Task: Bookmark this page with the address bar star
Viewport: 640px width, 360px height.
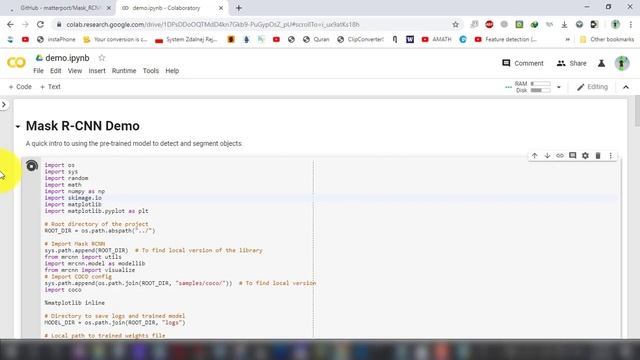Action: [456, 24]
